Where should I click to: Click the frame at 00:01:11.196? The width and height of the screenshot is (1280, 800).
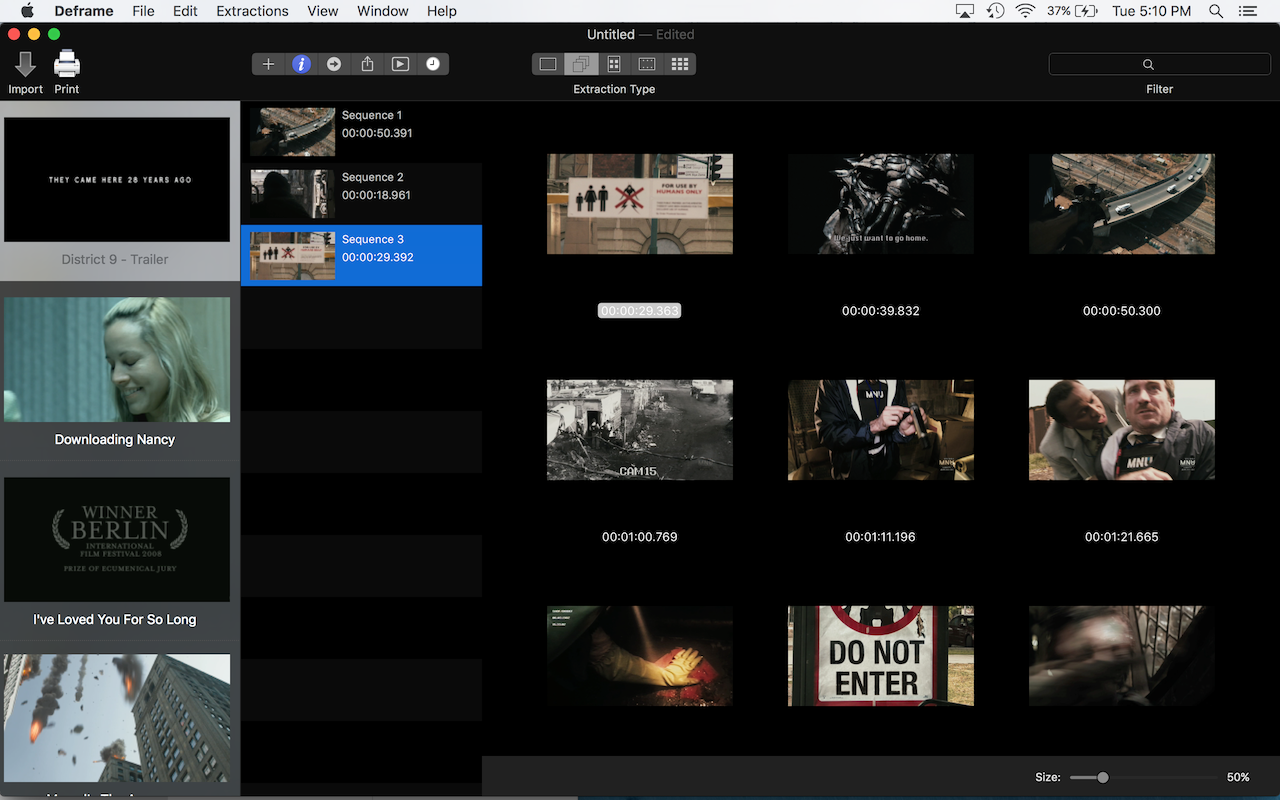[881, 430]
